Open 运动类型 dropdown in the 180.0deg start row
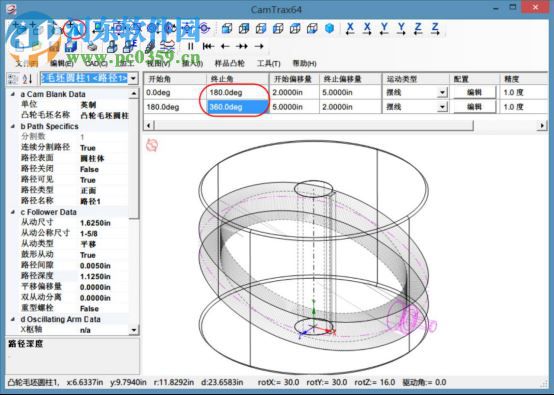The width and height of the screenshot is (554, 395). tap(442, 107)
